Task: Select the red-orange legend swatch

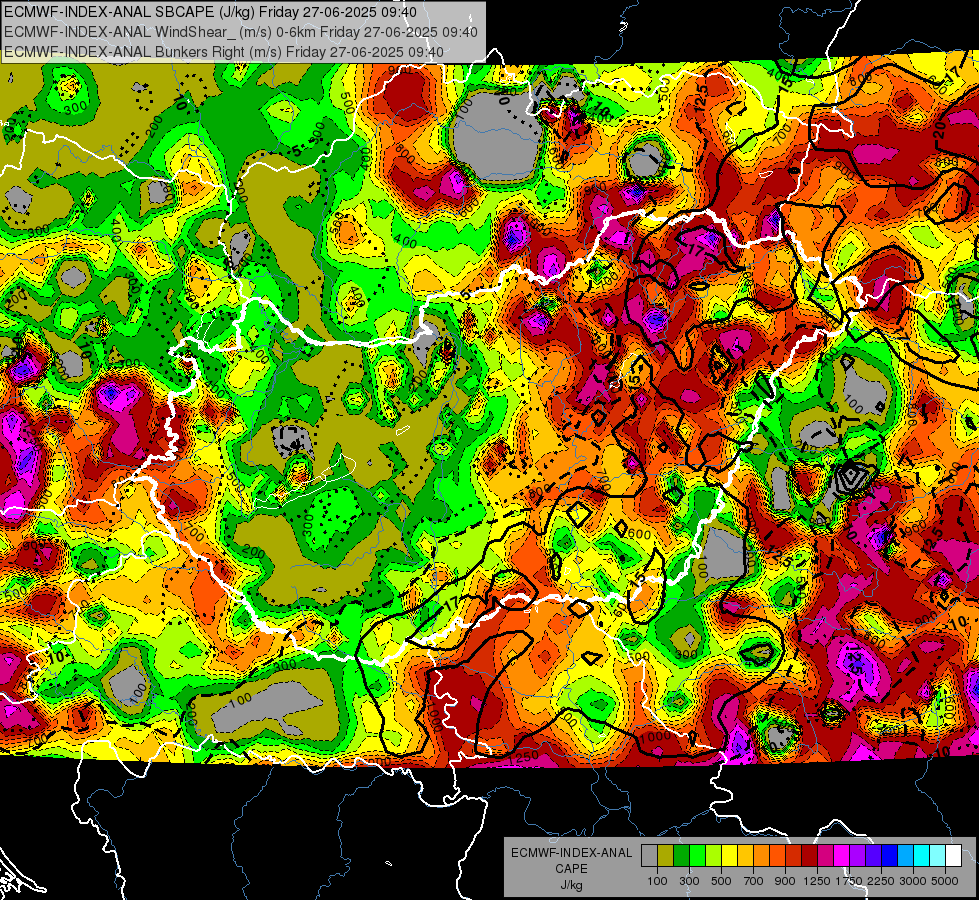Action: pyautogui.click(x=777, y=855)
